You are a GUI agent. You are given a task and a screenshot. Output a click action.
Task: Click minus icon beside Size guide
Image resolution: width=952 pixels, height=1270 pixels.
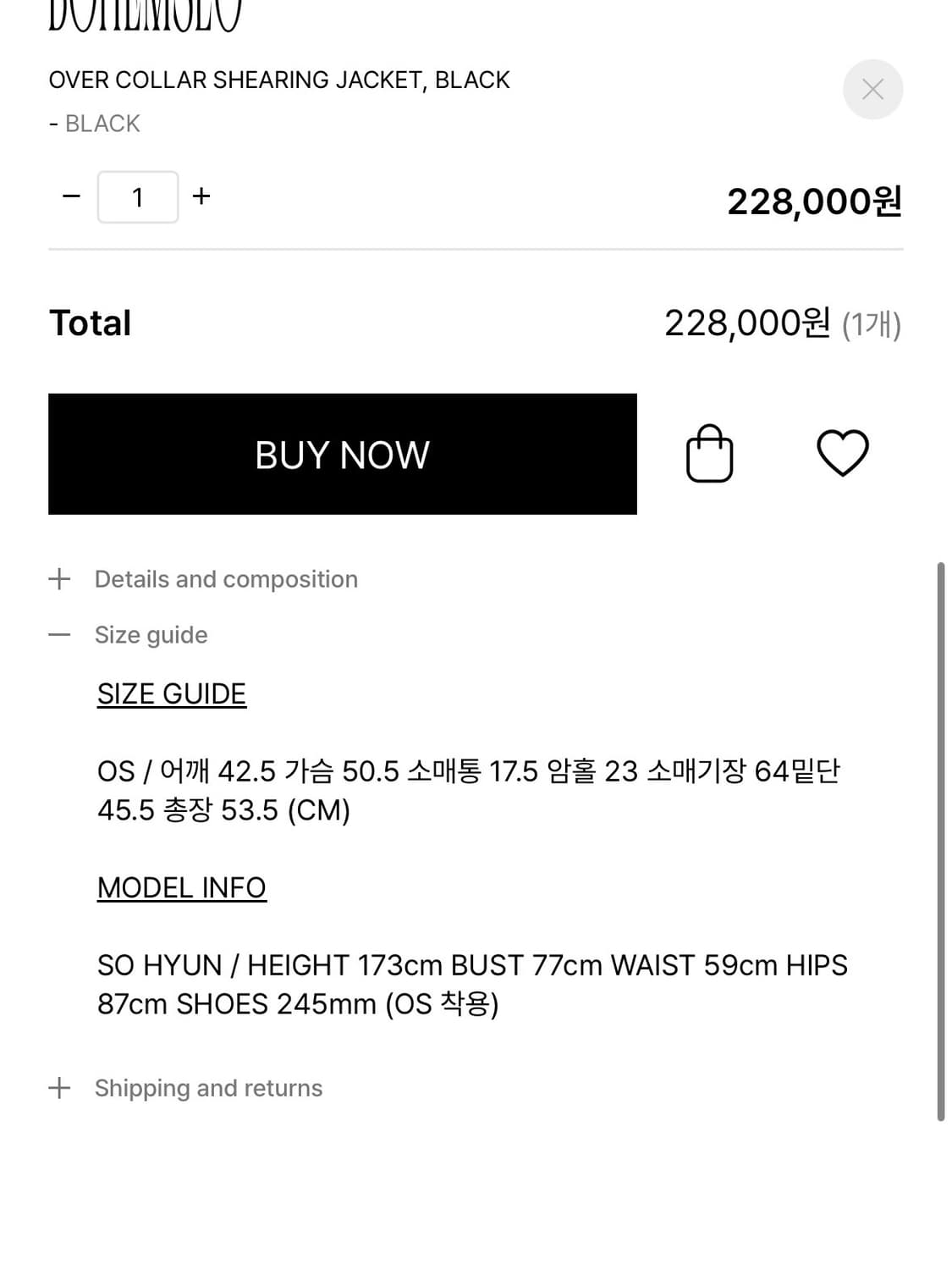(x=59, y=634)
